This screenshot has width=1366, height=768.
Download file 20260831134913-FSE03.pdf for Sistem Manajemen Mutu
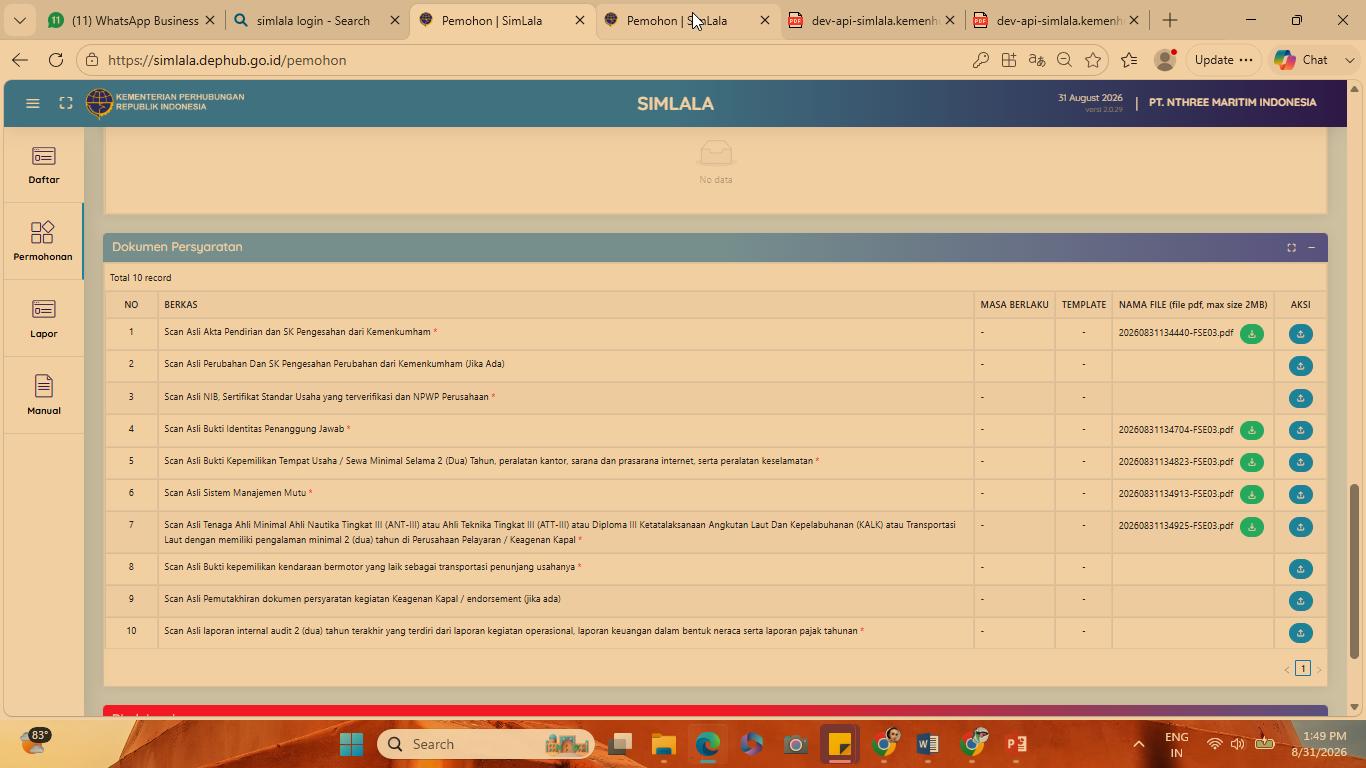click(1251, 494)
